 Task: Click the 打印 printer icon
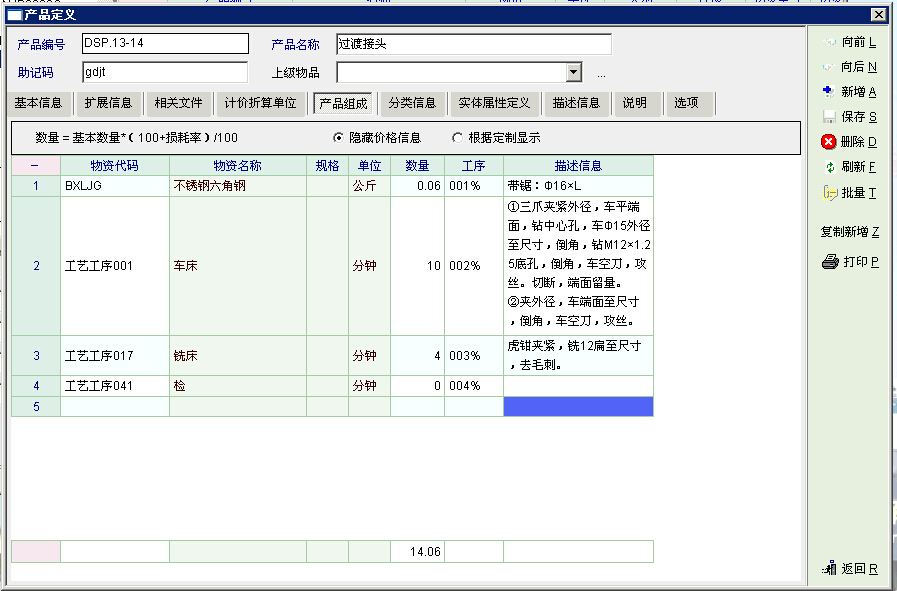point(829,262)
